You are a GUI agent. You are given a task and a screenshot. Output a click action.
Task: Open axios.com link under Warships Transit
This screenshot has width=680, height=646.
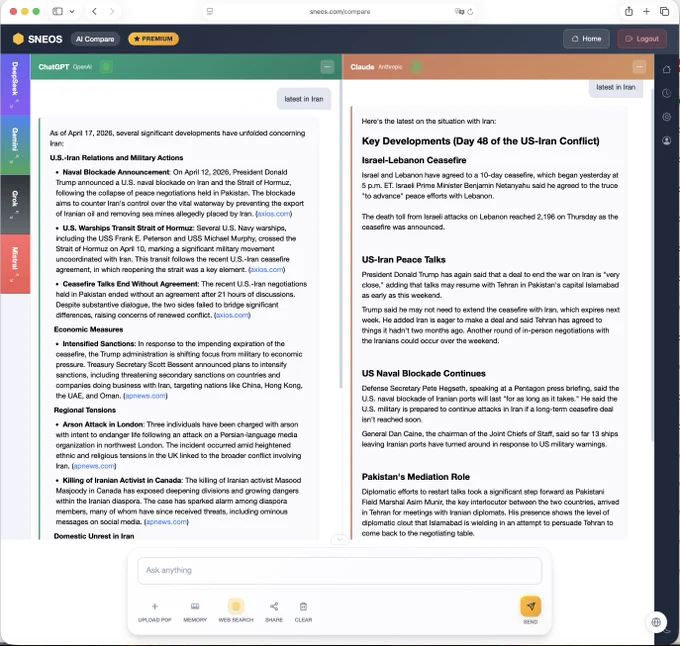[267, 270]
